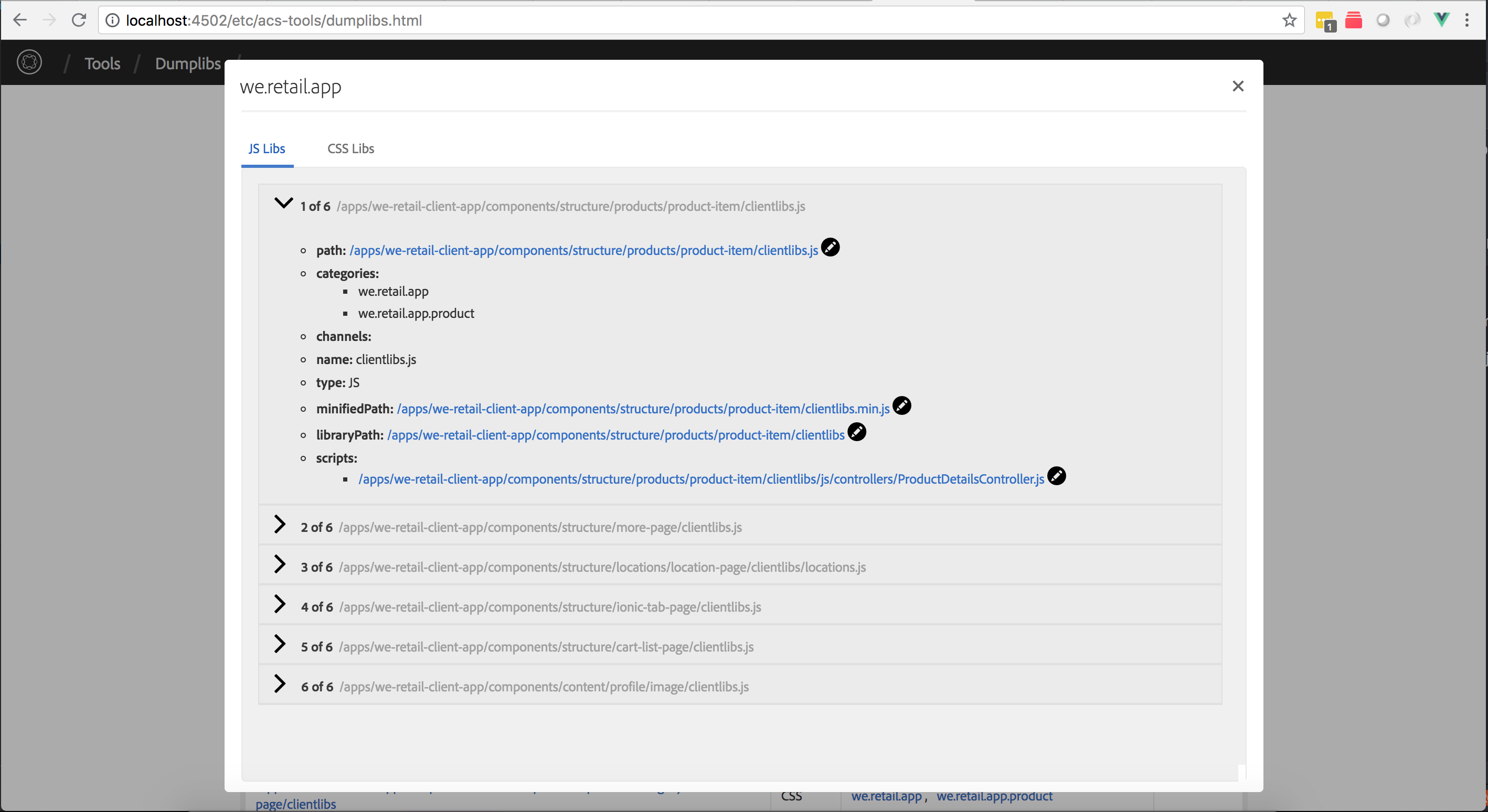Click the we.retail.app dialog title
The height and width of the screenshot is (812, 1488).
[291, 87]
